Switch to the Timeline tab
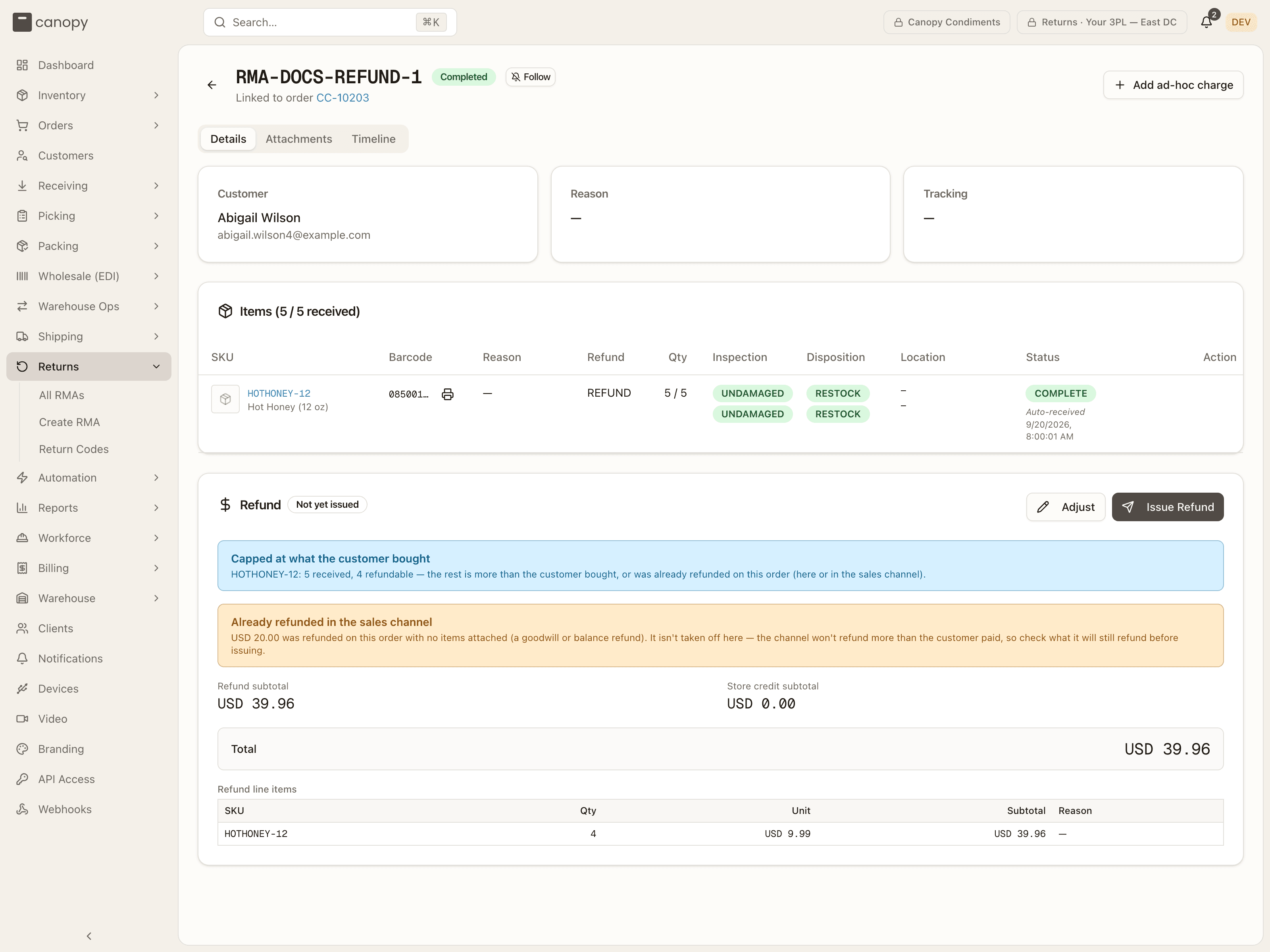This screenshot has width=1270, height=952. point(373,139)
